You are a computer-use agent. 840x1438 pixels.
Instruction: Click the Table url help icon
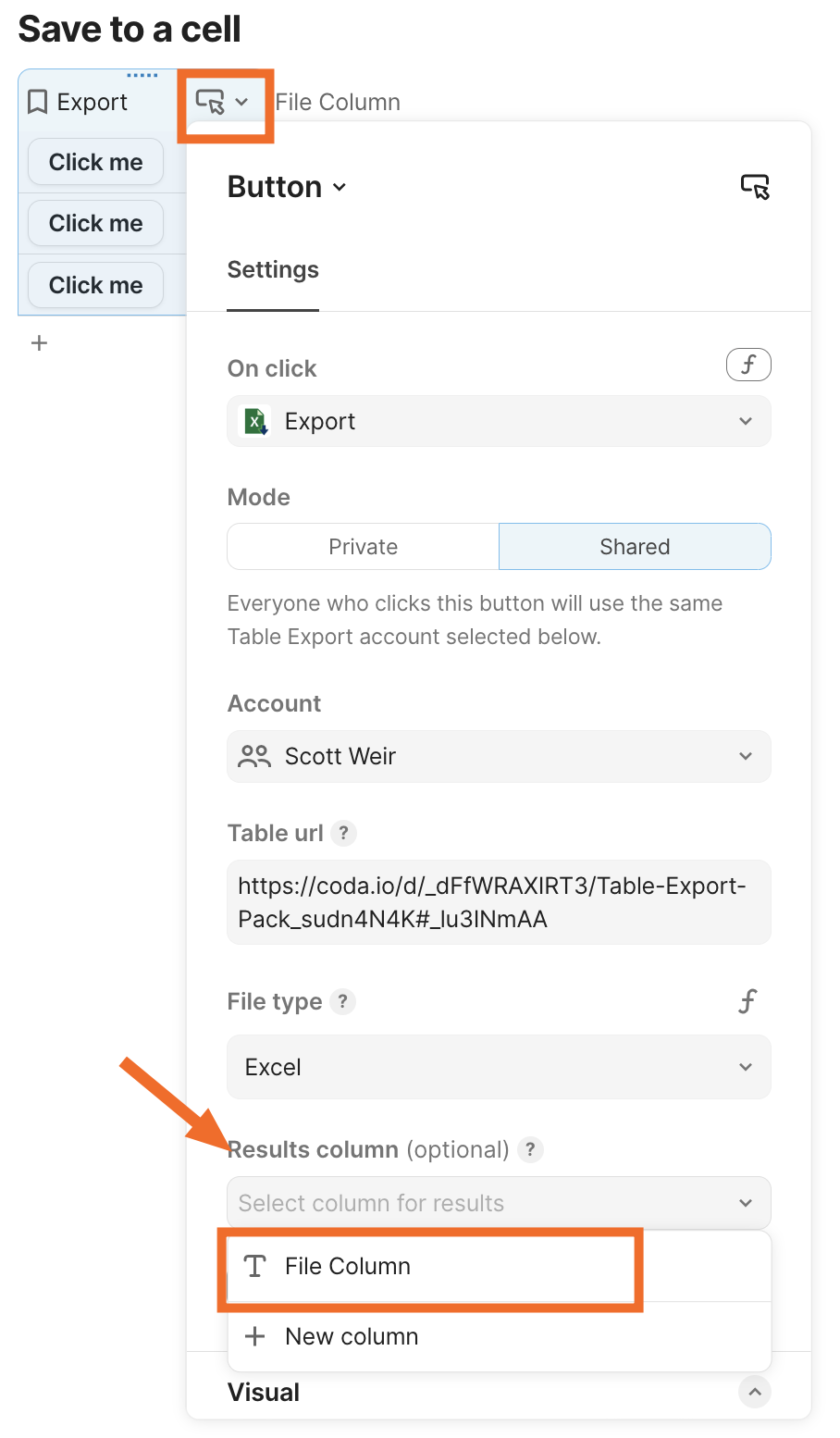point(343,833)
